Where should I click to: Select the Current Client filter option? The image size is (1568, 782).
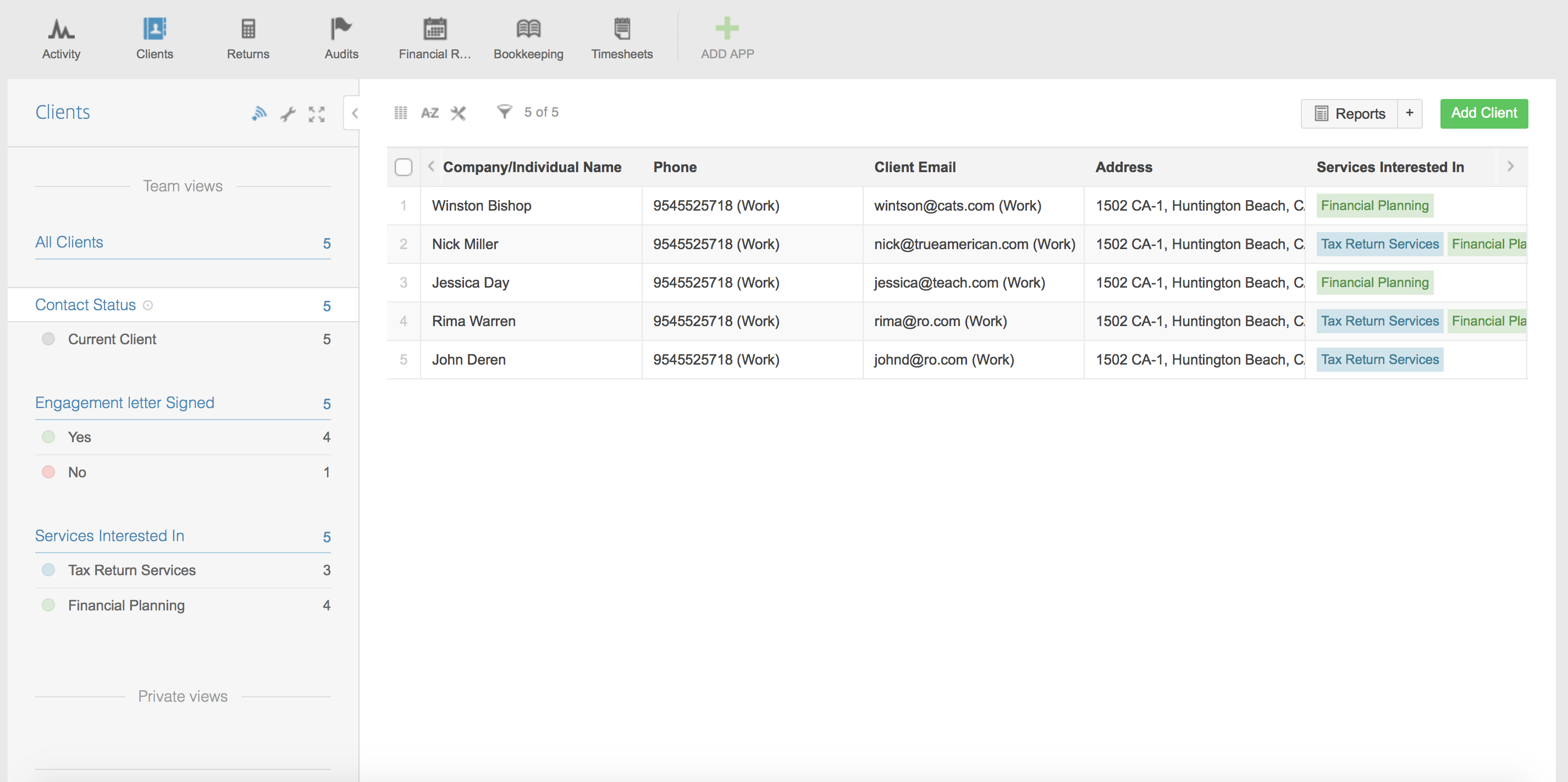coord(112,339)
